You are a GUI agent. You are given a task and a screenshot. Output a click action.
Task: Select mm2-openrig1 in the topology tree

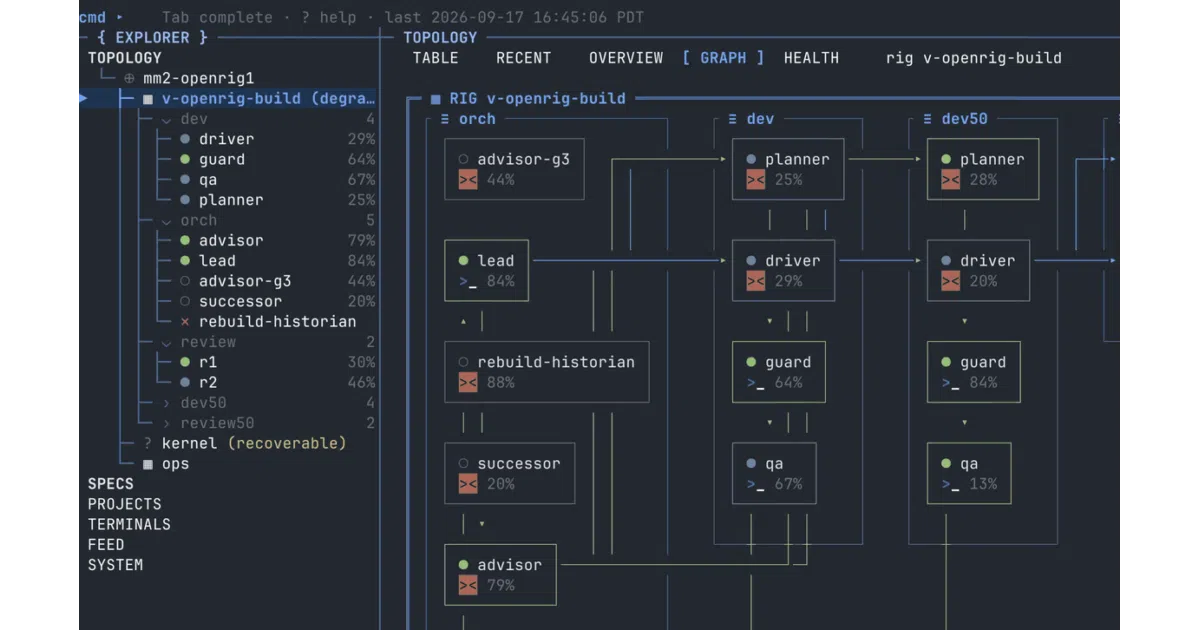click(x=198, y=78)
